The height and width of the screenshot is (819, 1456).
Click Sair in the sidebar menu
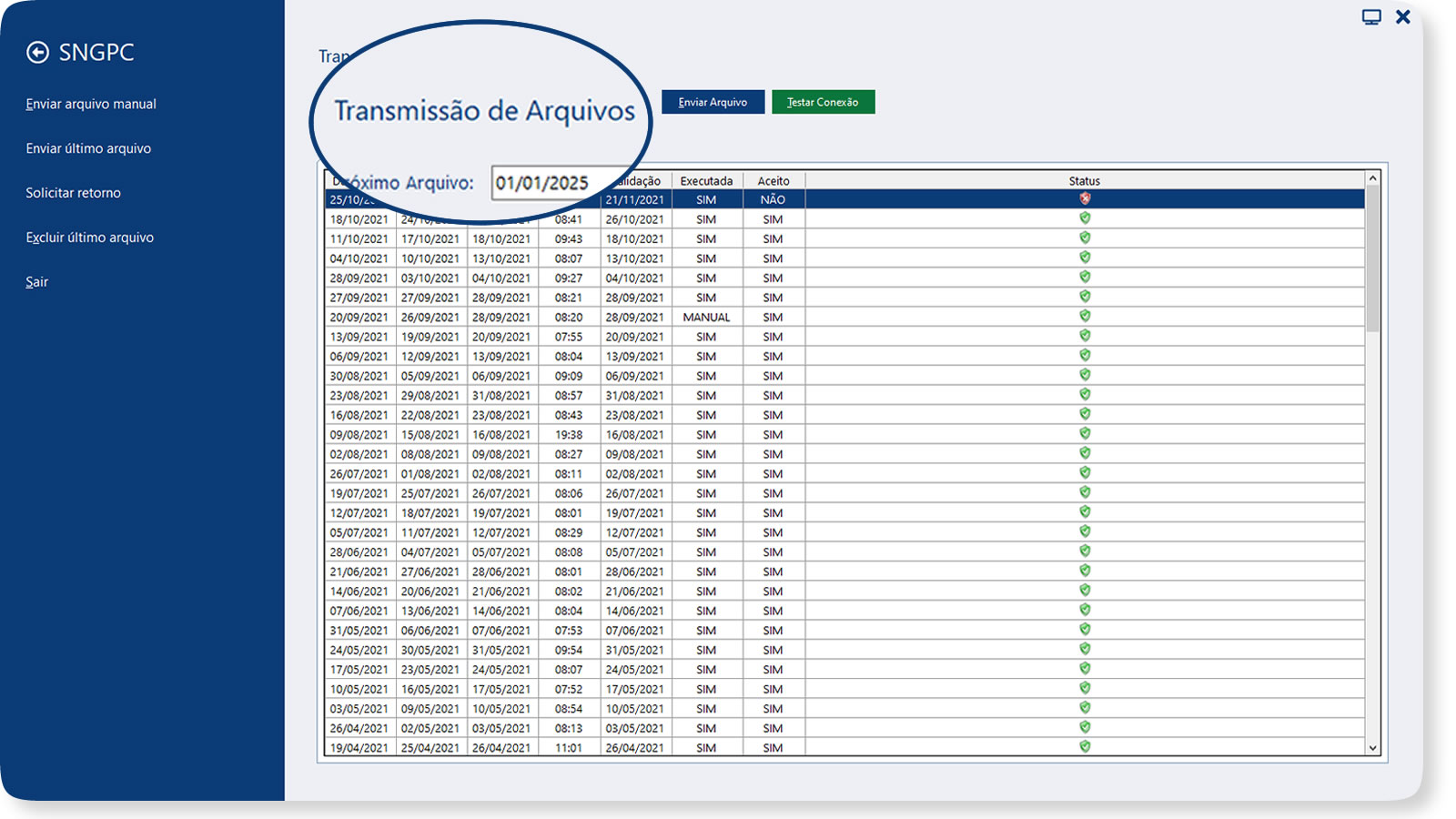click(36, 282)
